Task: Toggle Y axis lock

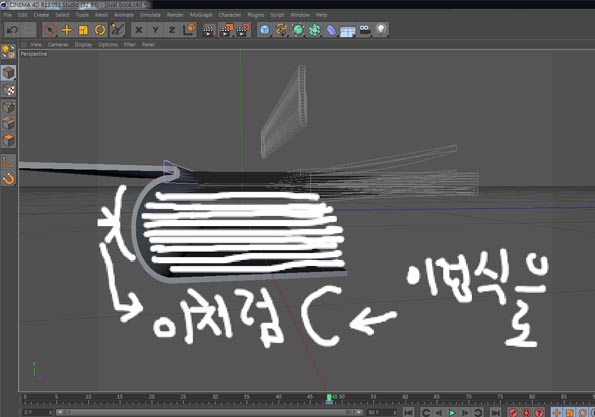Action: click(x=156, y=30)
